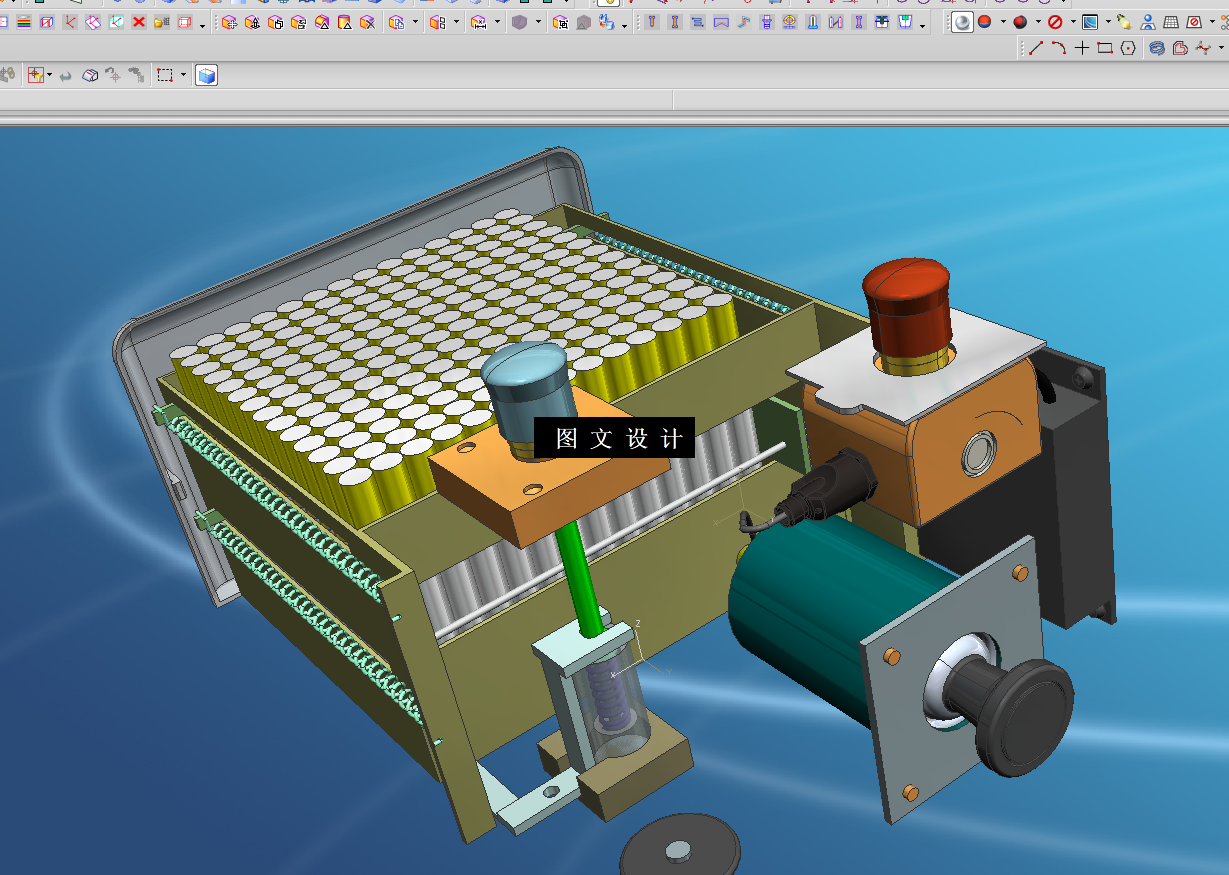The height and width of the screenshot is (875, 1229).
Task: Click the red prohibition circle icon
Action: [x=1055, y=22]
